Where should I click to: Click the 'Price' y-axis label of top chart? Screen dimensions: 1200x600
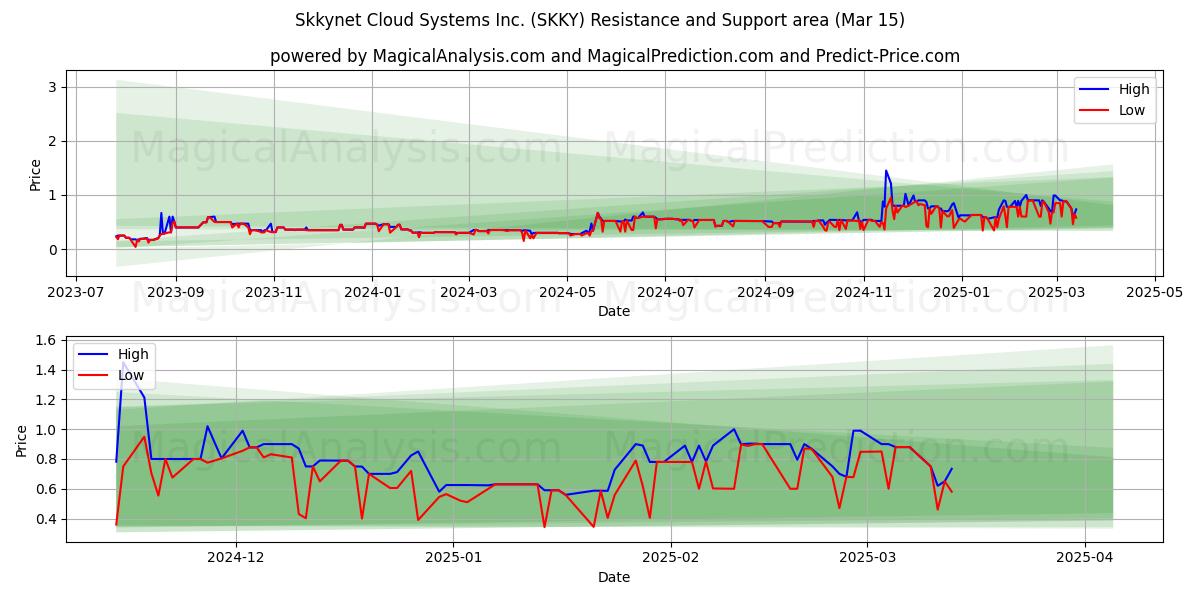36,174
